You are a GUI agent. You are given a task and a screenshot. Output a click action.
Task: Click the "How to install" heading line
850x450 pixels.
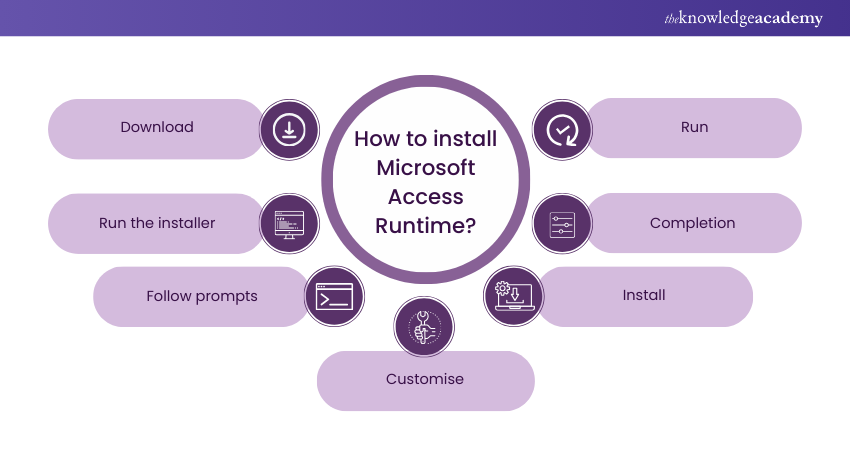coord(425,139)
